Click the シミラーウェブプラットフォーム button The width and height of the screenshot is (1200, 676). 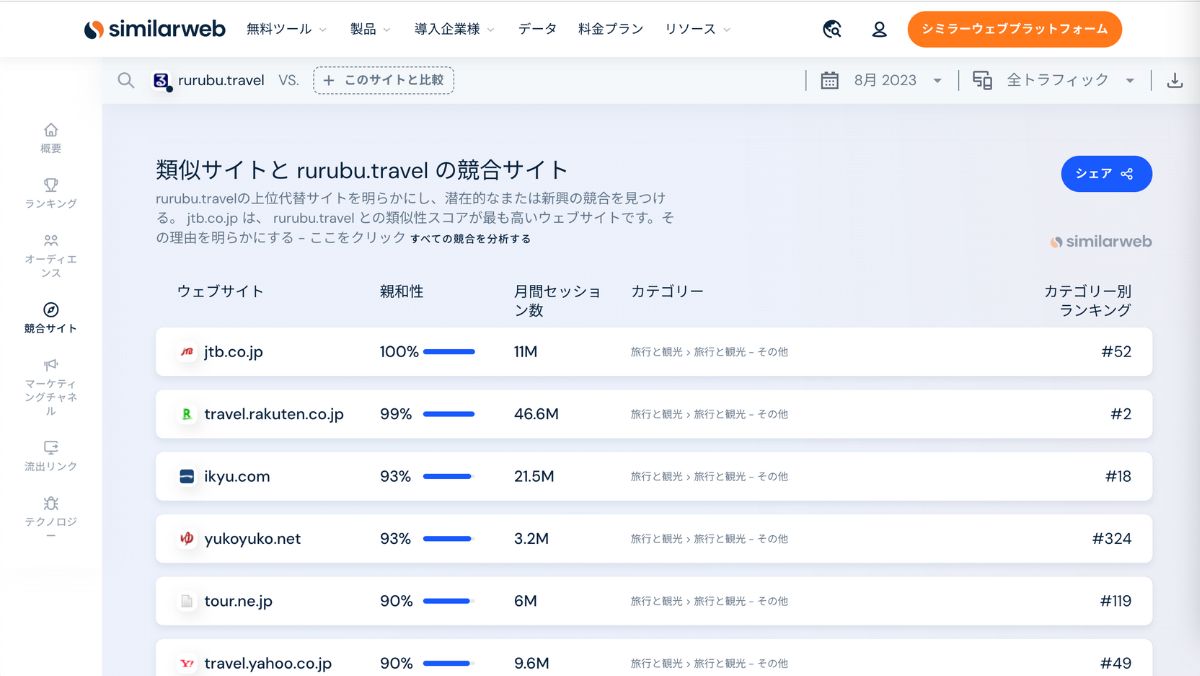click(1014, 29)
